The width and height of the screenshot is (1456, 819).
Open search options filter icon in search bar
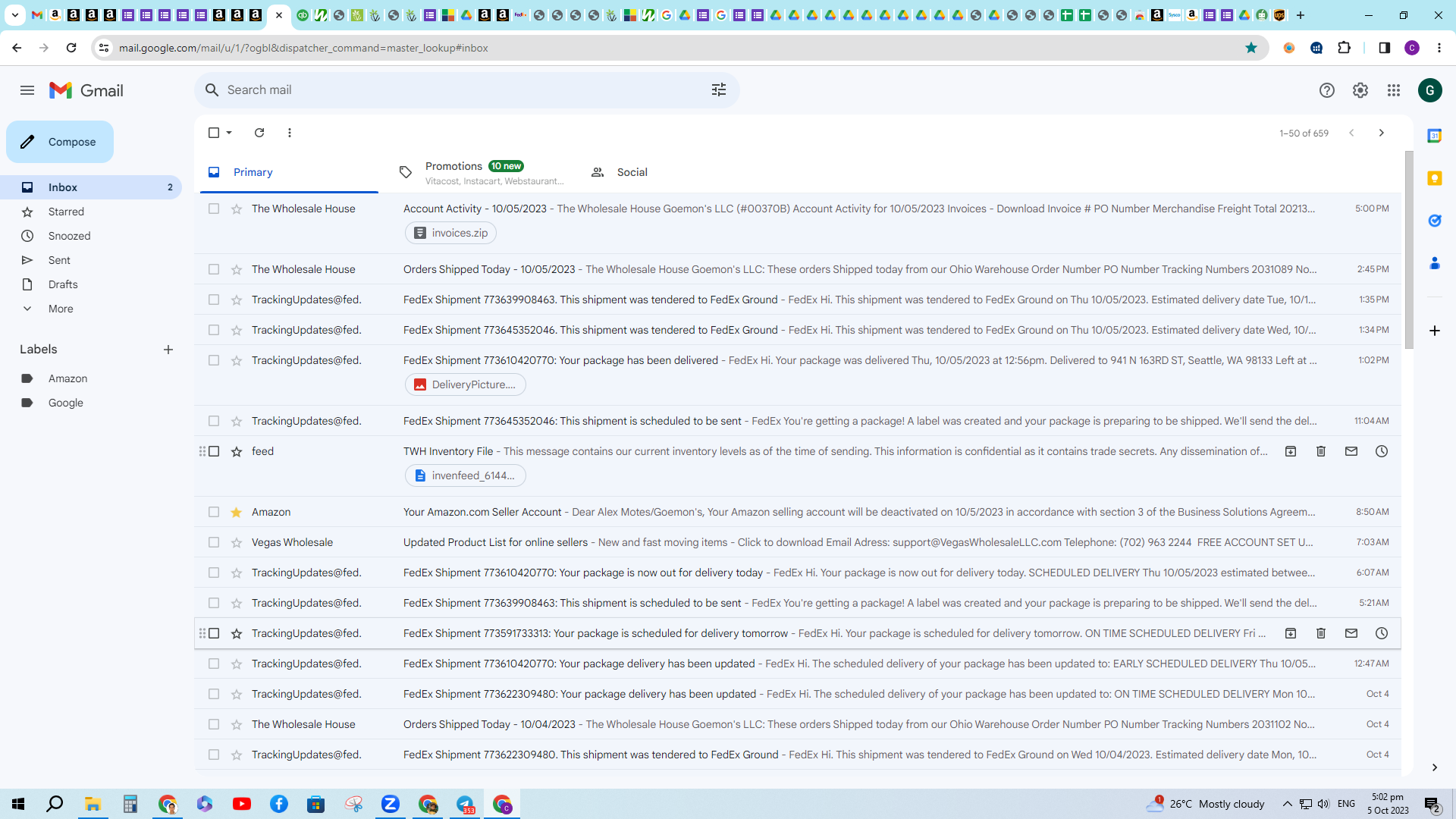[x=719, y=90]
